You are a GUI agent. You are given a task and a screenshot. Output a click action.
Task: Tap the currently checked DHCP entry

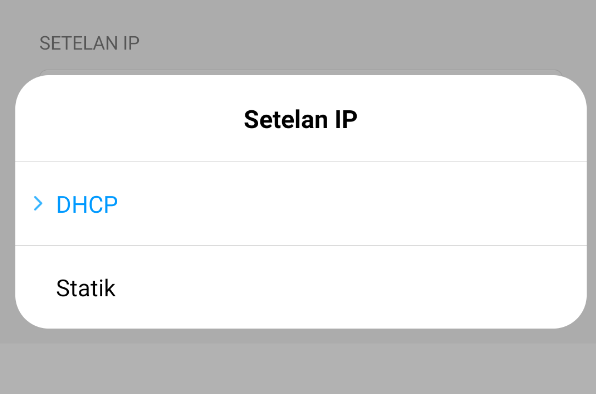tap(301, 204)
